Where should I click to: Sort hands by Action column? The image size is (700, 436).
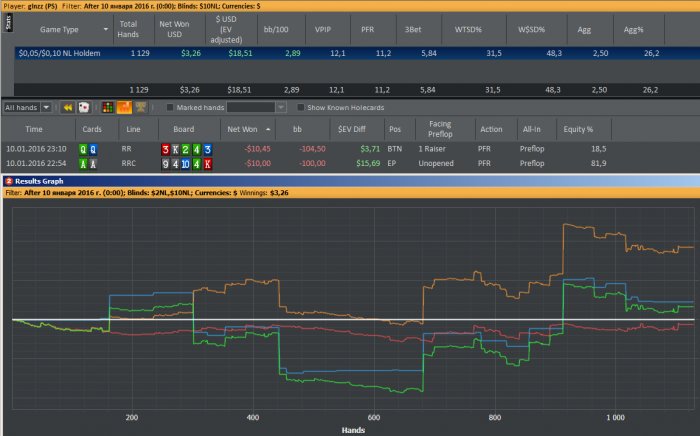491,129
